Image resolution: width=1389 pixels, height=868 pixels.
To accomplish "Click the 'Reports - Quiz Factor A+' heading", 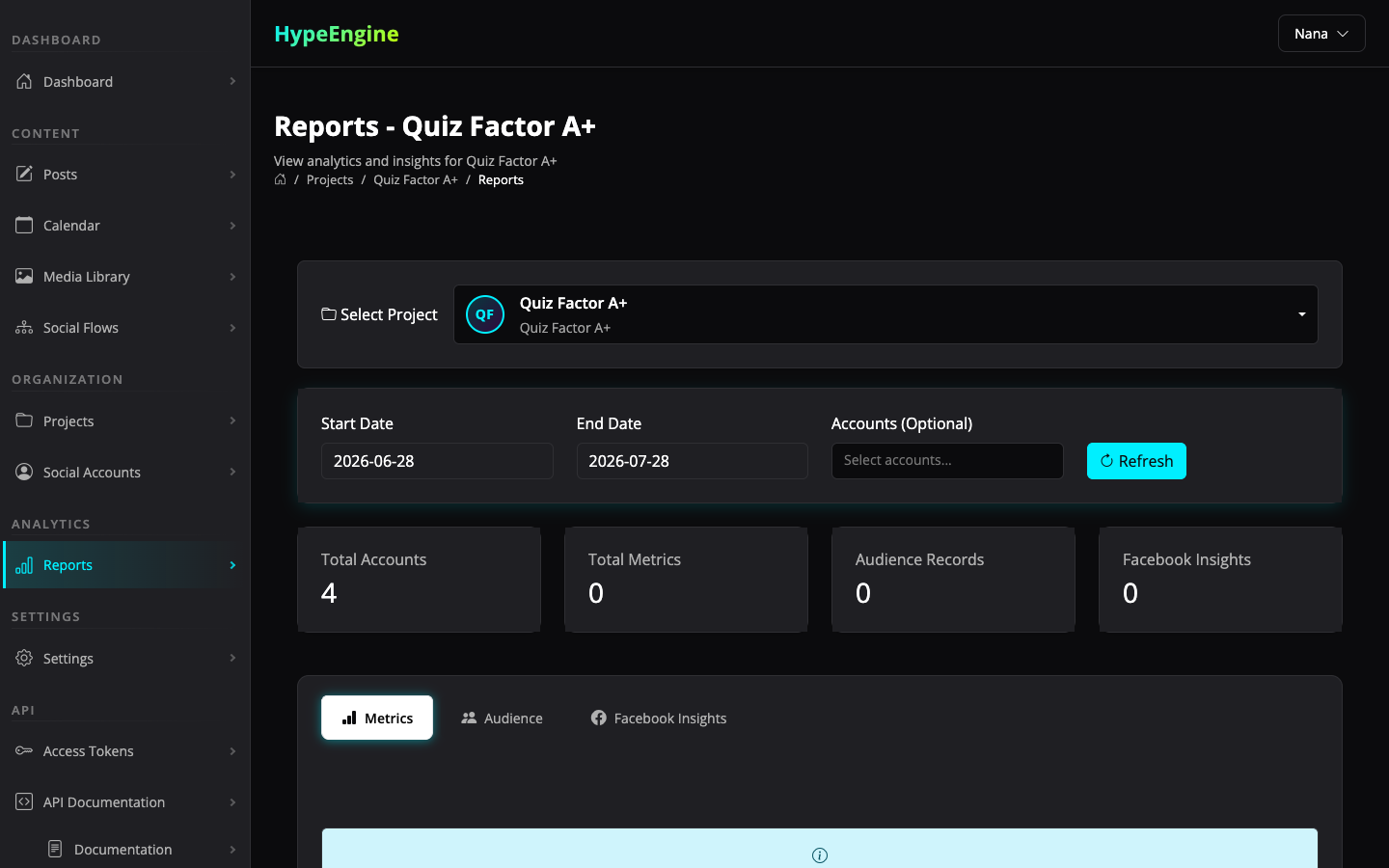I will 435,126.
